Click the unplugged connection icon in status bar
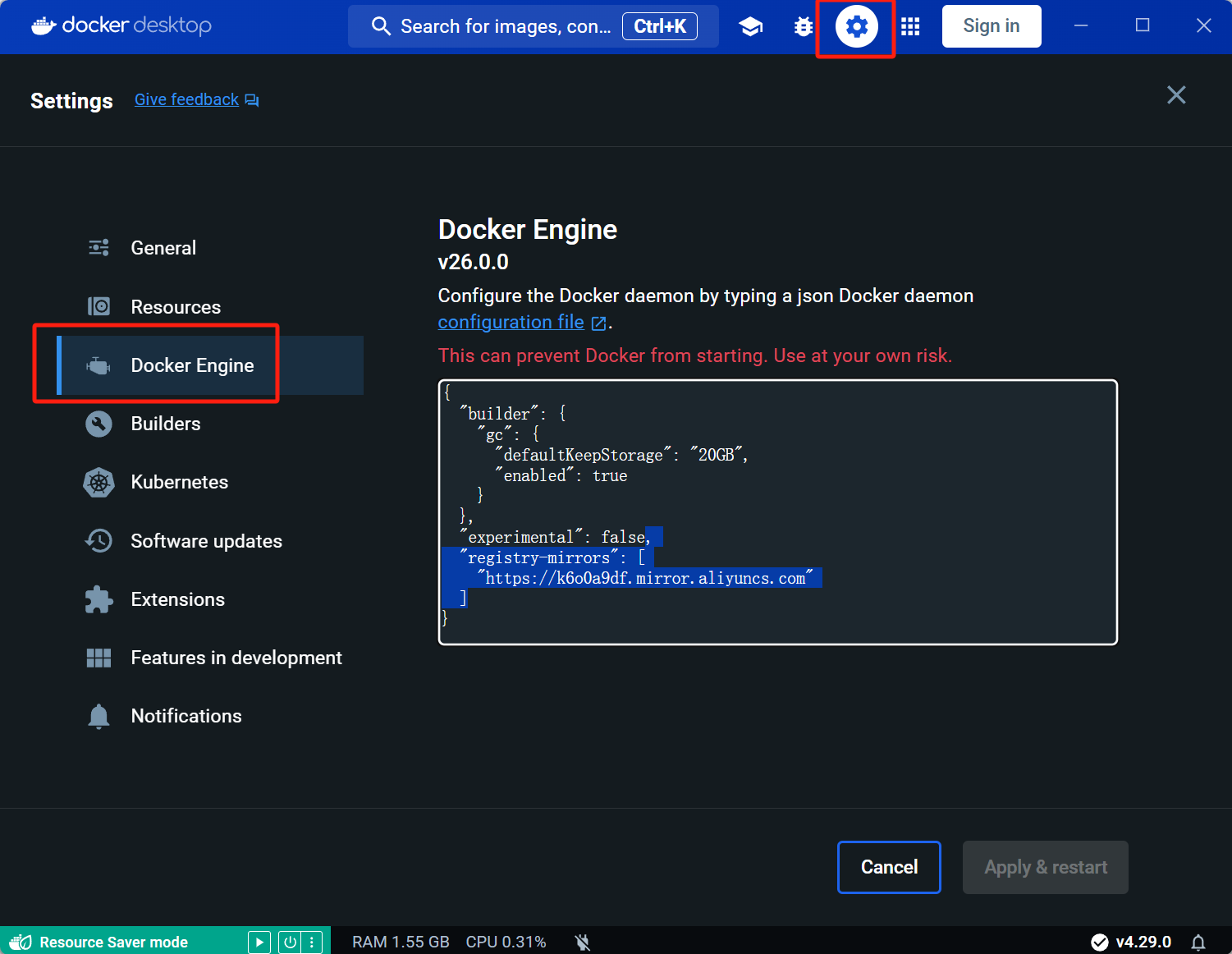 coord(583,943)
